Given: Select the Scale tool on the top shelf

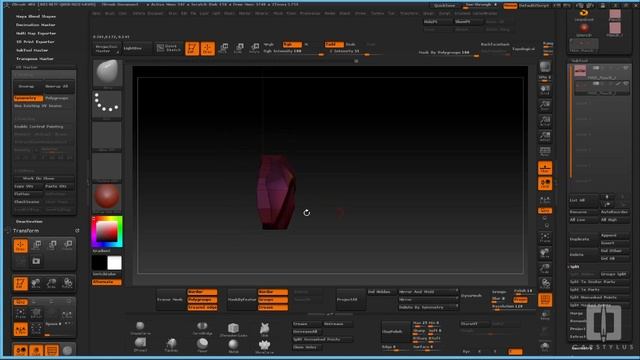Looking at the screenshot, I should pyautogui.click(x=239, y=48).
